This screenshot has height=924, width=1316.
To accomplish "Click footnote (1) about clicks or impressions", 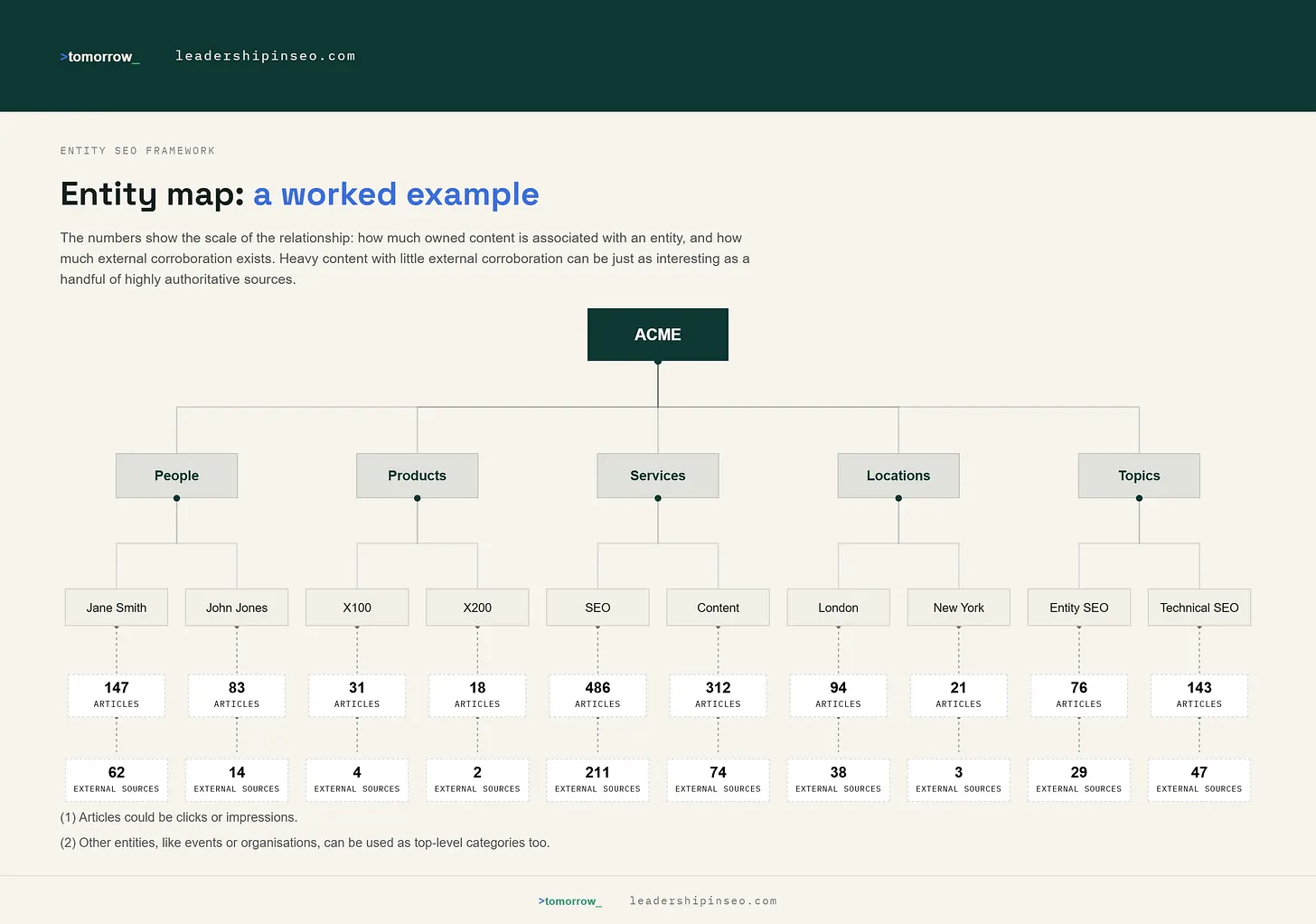I will [x=179, y=817].
